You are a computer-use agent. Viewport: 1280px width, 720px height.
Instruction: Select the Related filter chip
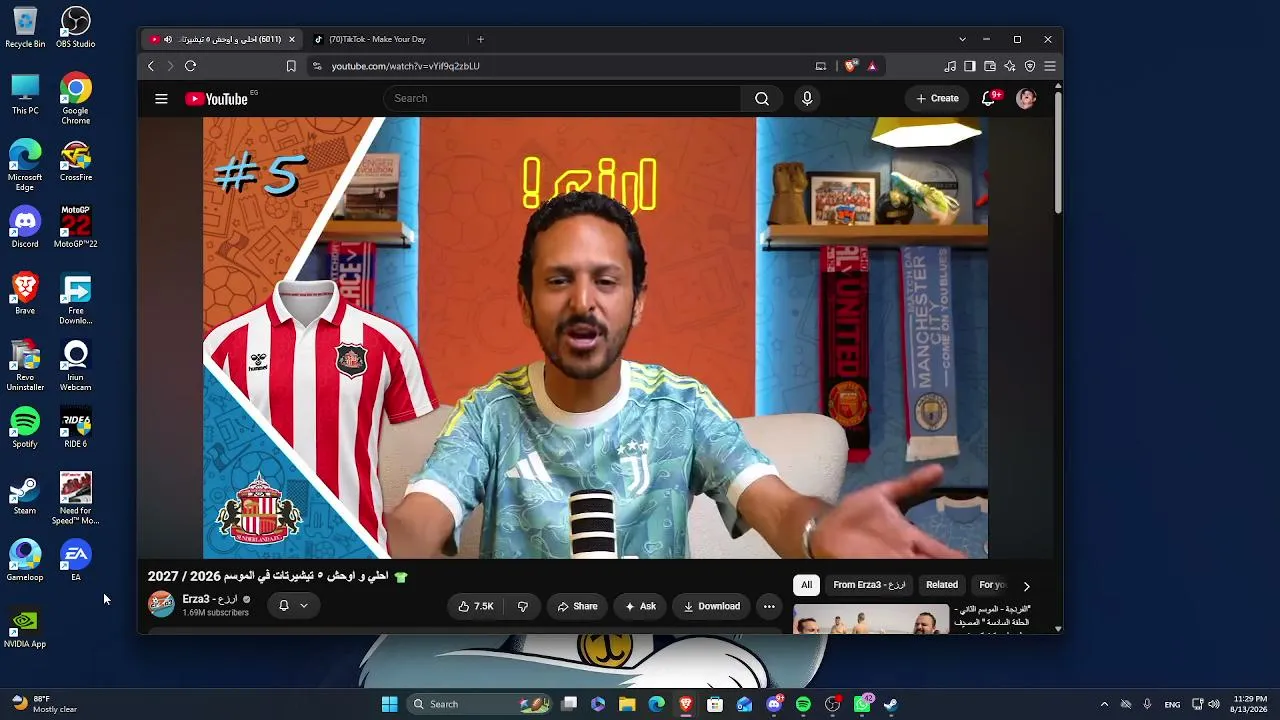(942, 585)
